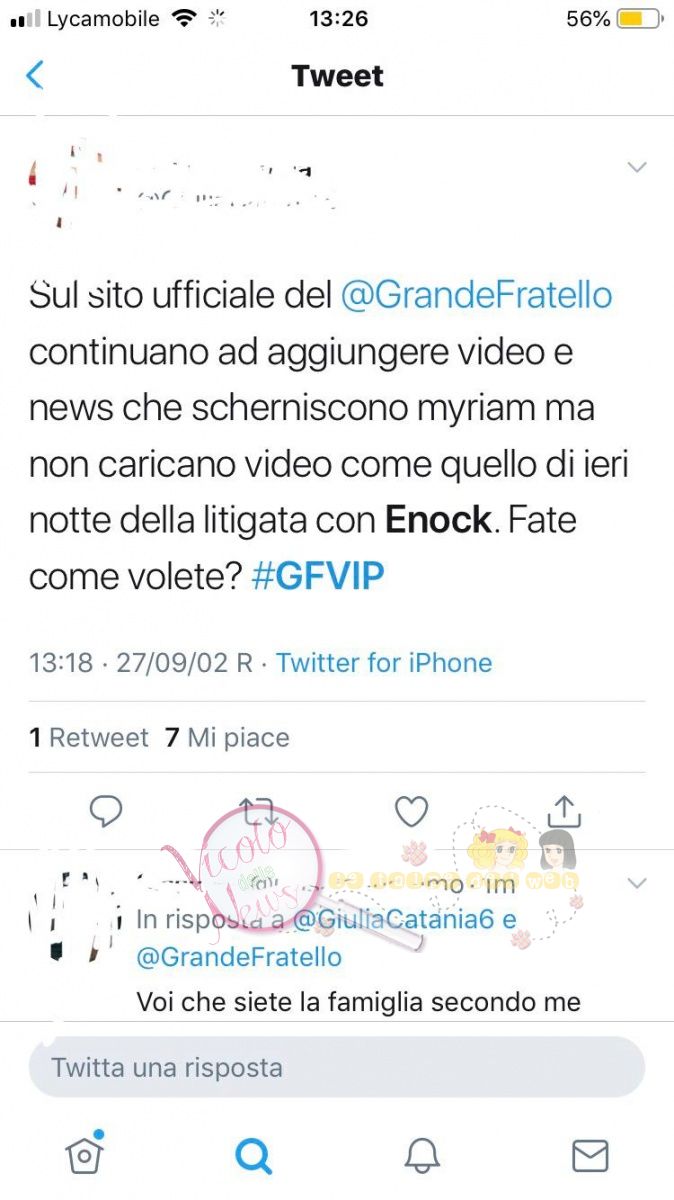Tap the retweet arrows icon
The height and width of the screenshot is (1200, 674).
[258, 812]
